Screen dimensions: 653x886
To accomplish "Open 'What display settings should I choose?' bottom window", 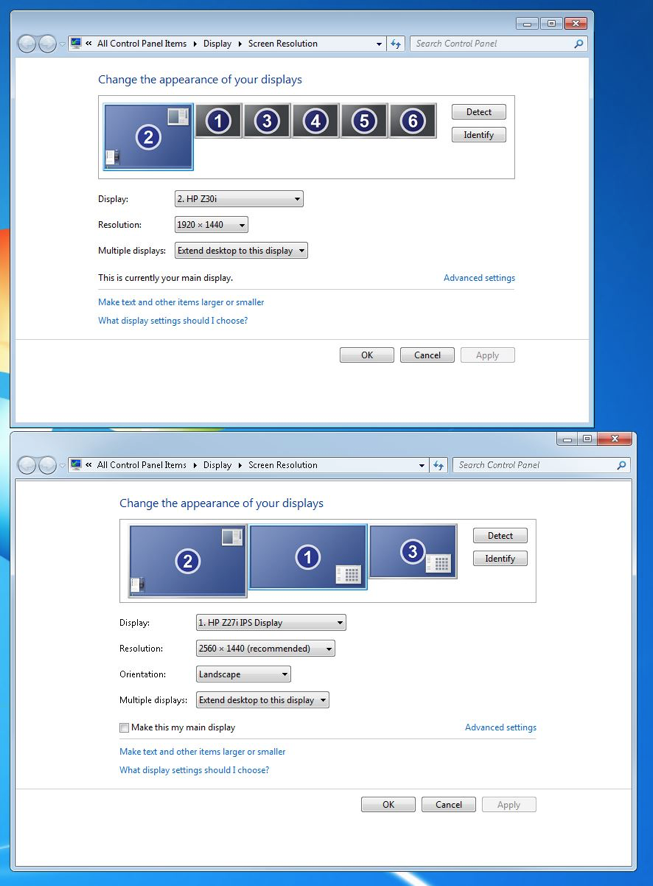I will click(194, 770).
